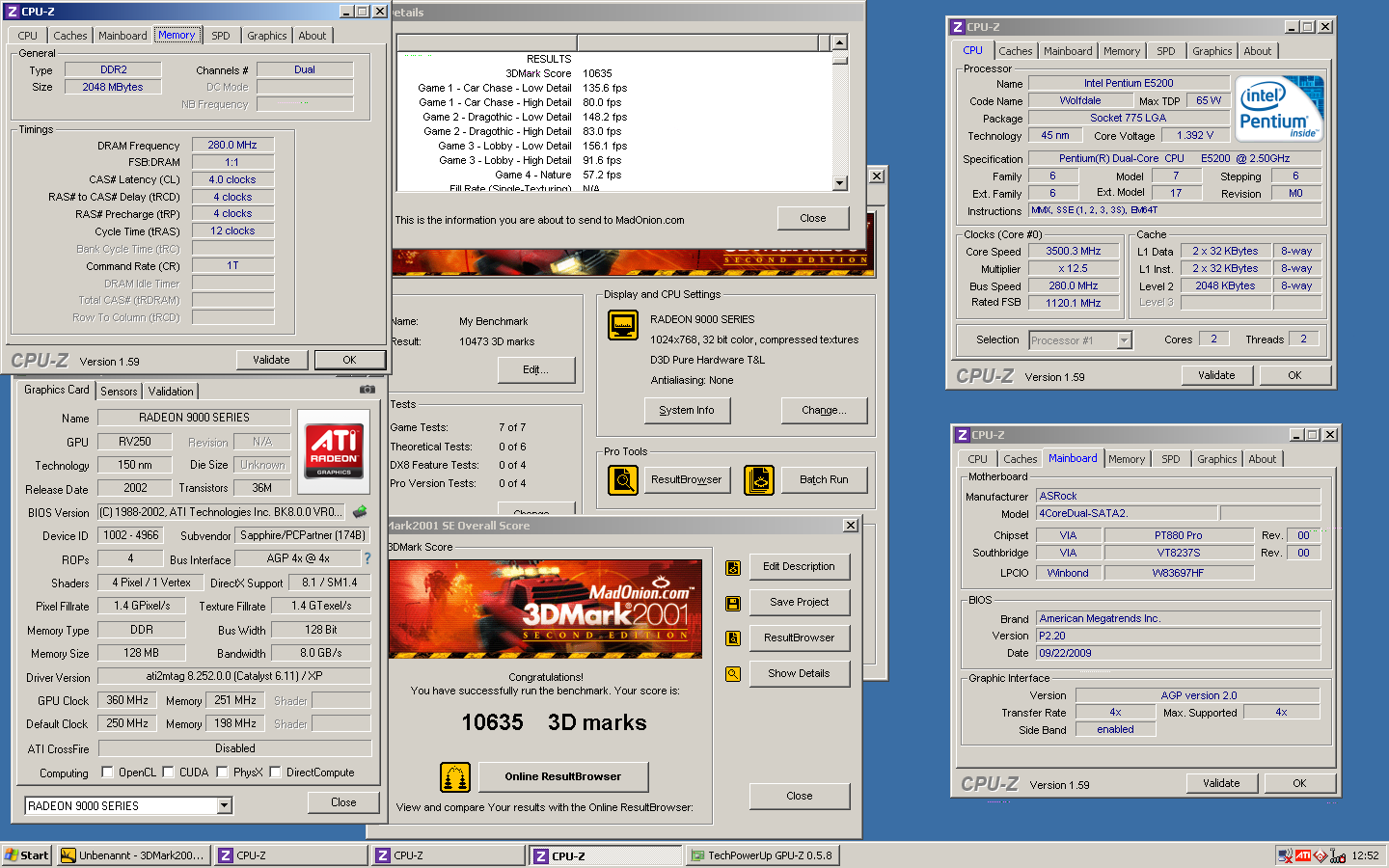Open Unbenannt - 3DMark2001 taskbar item
The height and width of the screenshot is (868, 1389).
click(x=132, y=855)
